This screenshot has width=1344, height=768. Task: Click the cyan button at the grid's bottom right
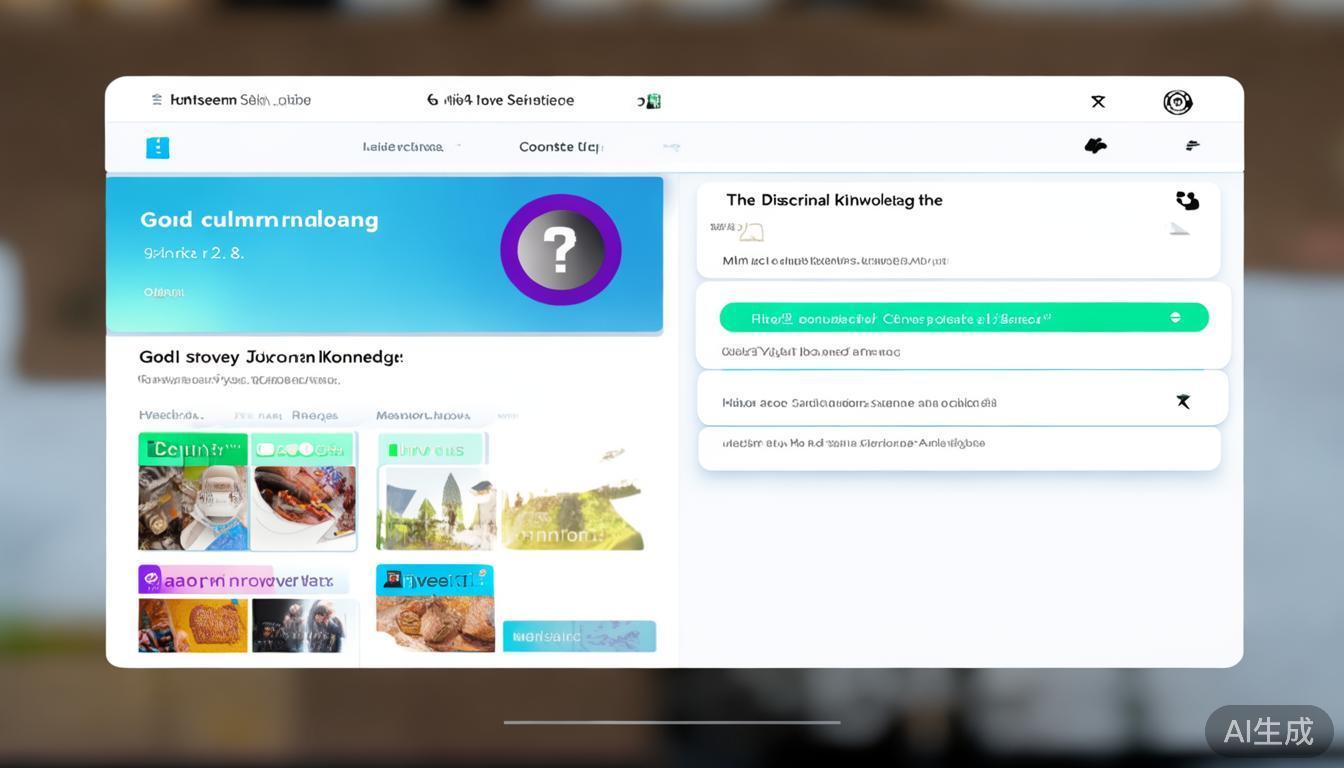(x=579, y=636)
